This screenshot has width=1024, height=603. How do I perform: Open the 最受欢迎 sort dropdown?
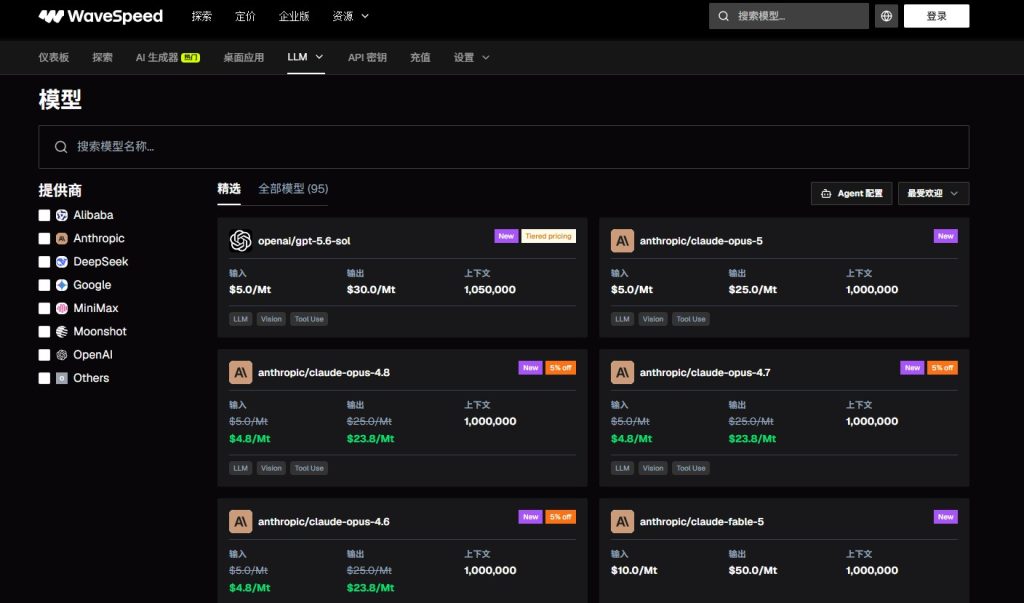[933, 193]
